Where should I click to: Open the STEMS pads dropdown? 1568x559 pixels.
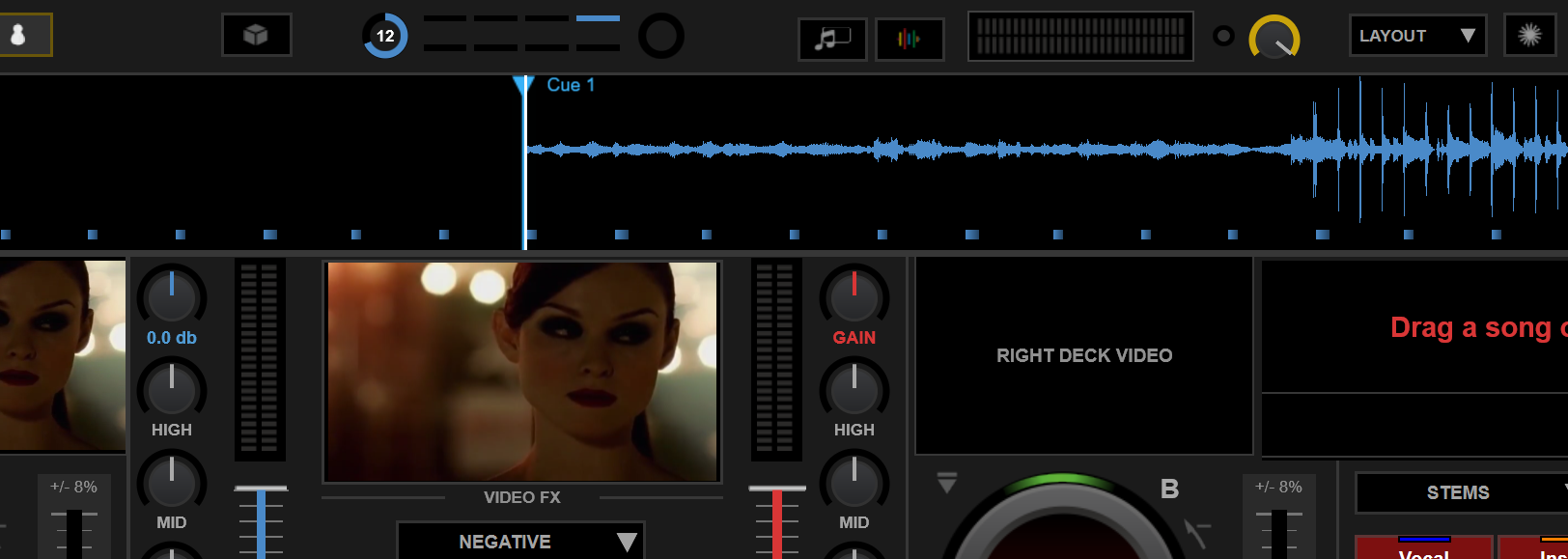1463,492
